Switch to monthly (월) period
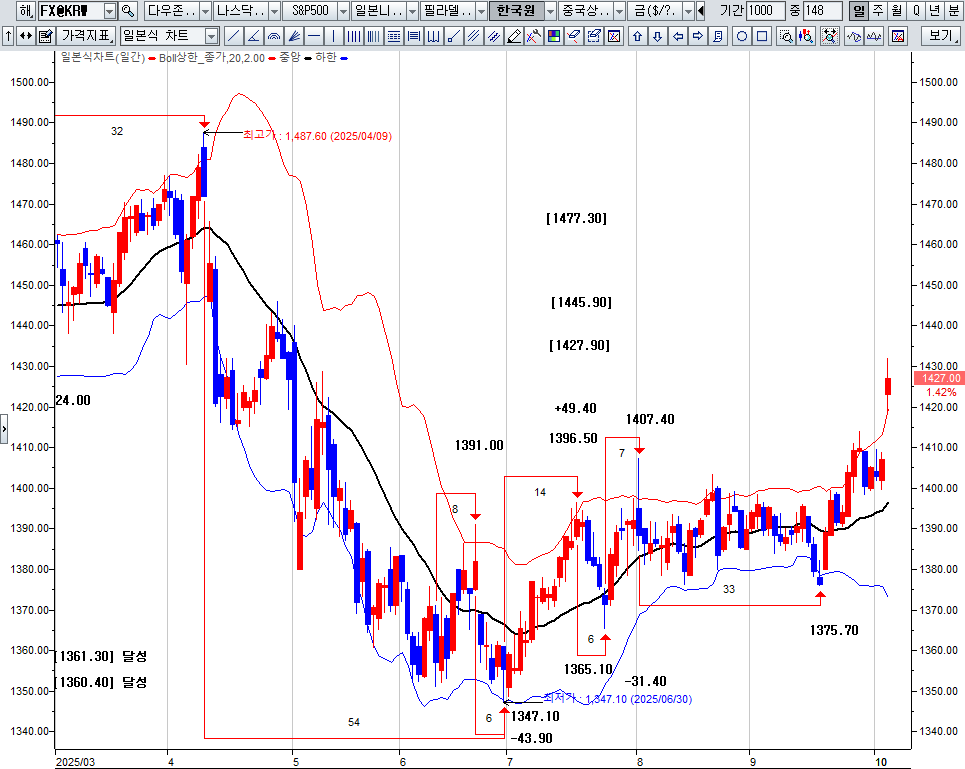The image size is (965, 769). pyautogui.click(x=897, y=11)
